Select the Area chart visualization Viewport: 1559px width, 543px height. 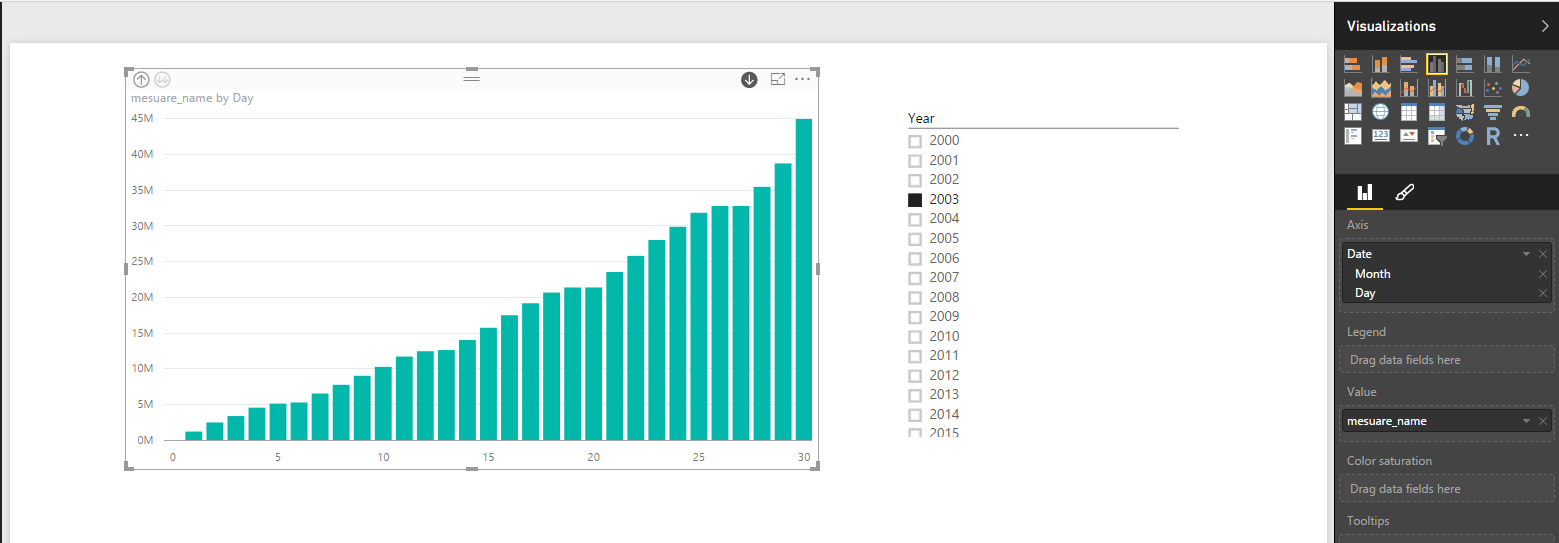coord(1353,88)
